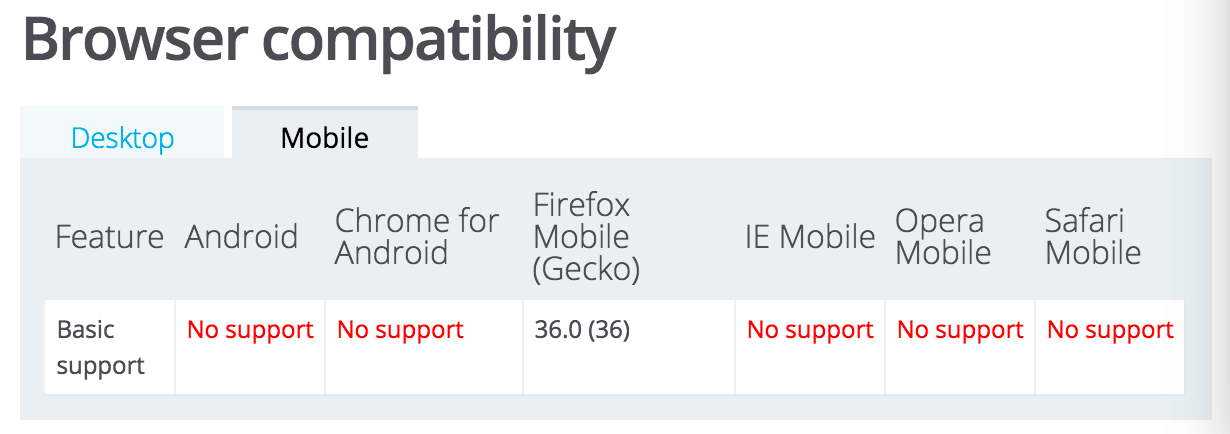
Task: Click IE Mobile's No support cell
Action: tap(810, 330)
